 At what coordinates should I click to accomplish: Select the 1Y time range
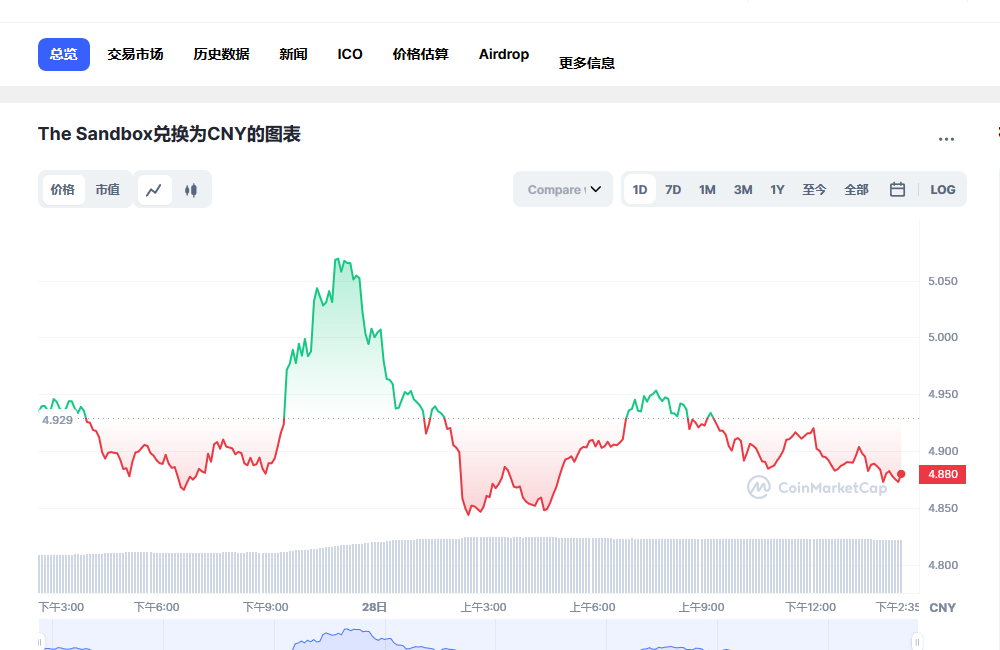[x=777, y=189]
